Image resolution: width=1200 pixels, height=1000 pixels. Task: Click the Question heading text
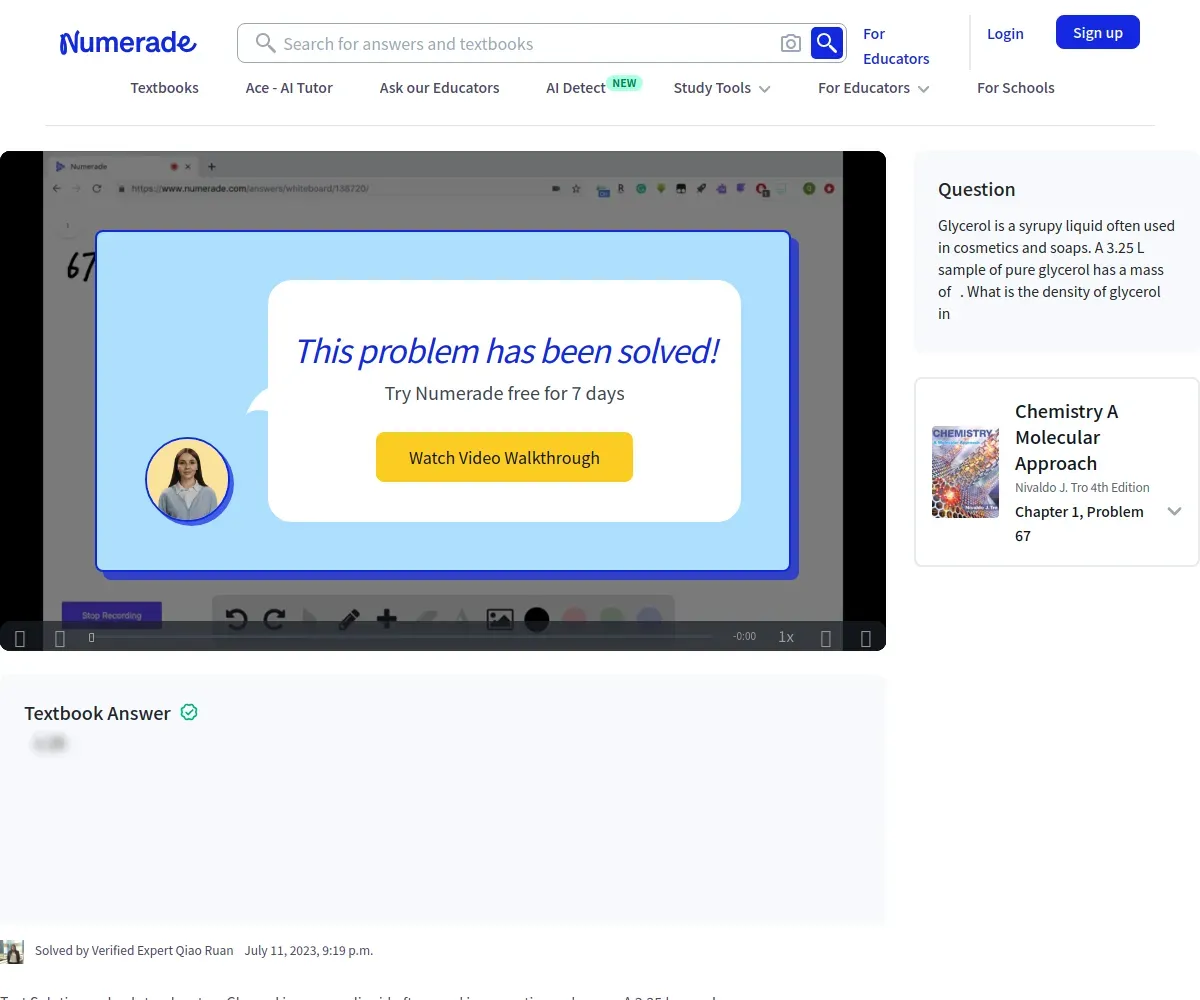[x=976, y=189]
